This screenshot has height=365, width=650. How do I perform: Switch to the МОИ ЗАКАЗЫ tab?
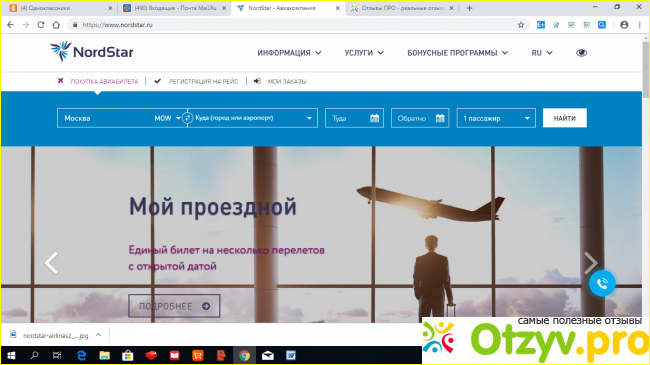(280, 81)
